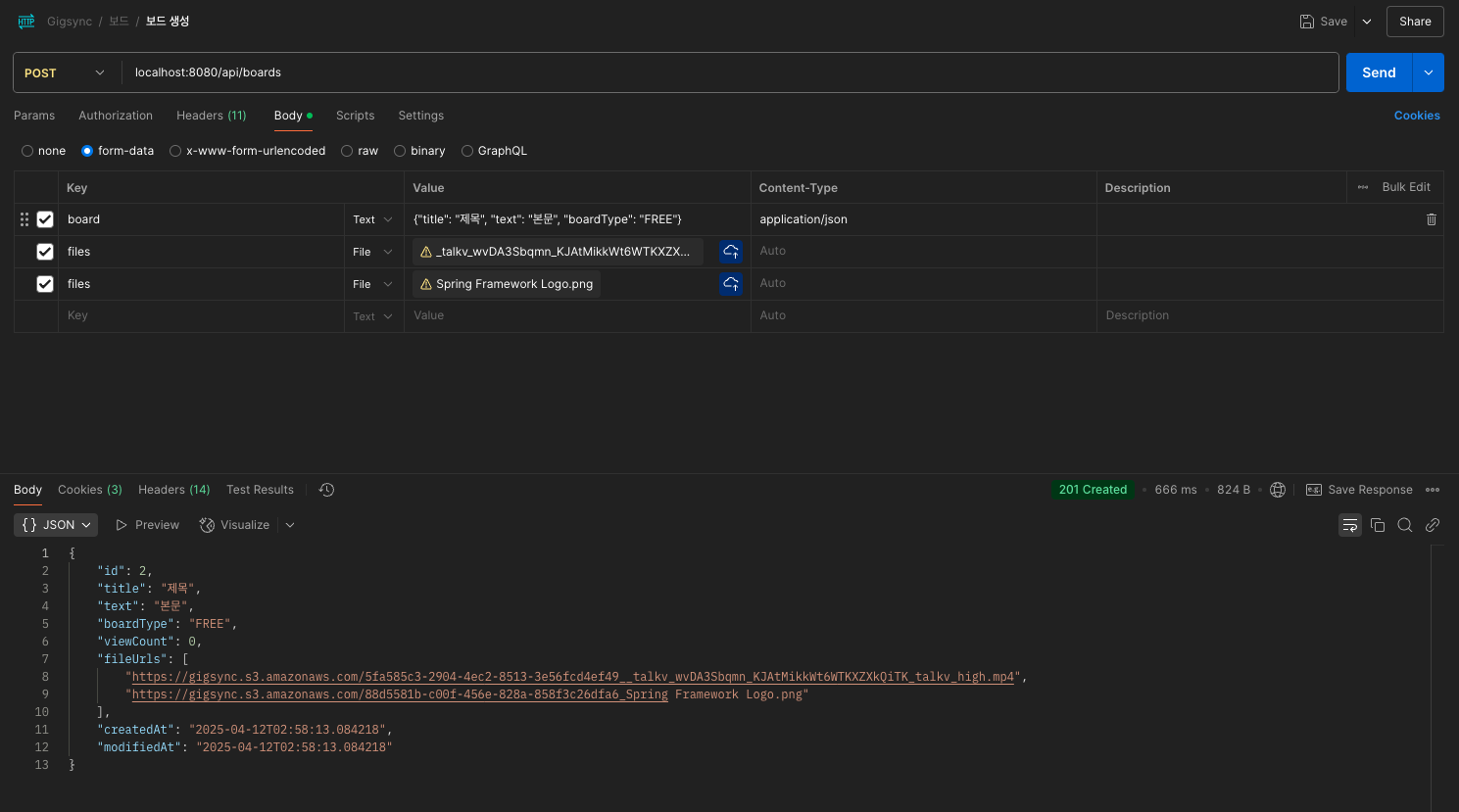1459x812 pixels.
Task: Open the response Body tab
Action: 27,490
